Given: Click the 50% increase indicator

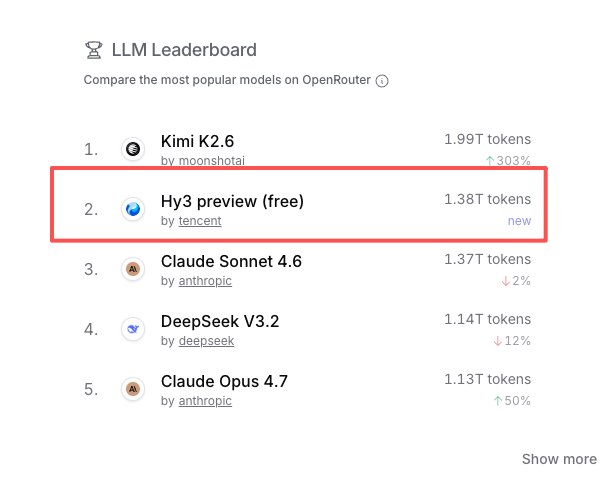Looking at the screenshot, I should coord(512,400).
